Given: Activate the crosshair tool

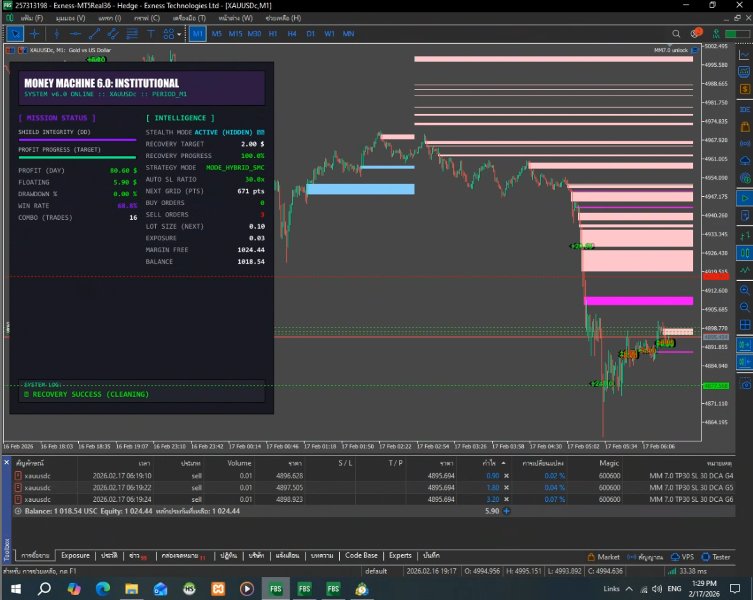Looking at the screenshot, I should (x=35, y=34).
